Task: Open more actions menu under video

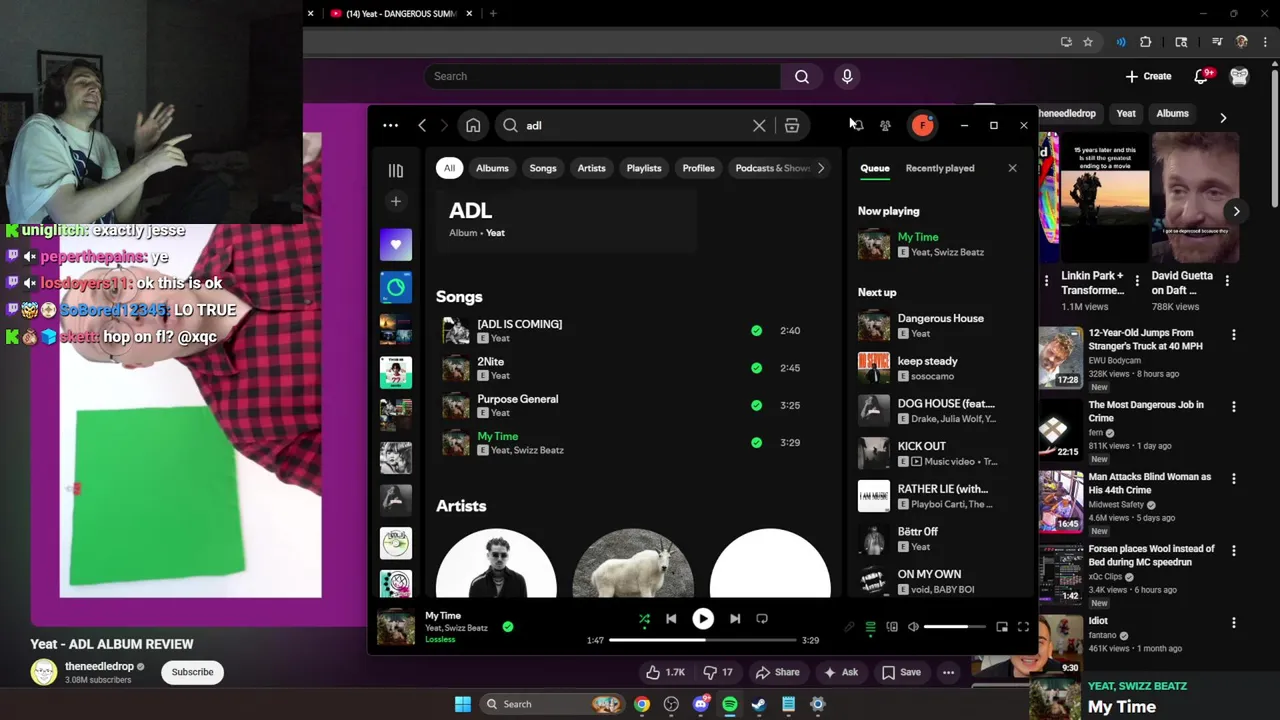Action: click(948, 672)
